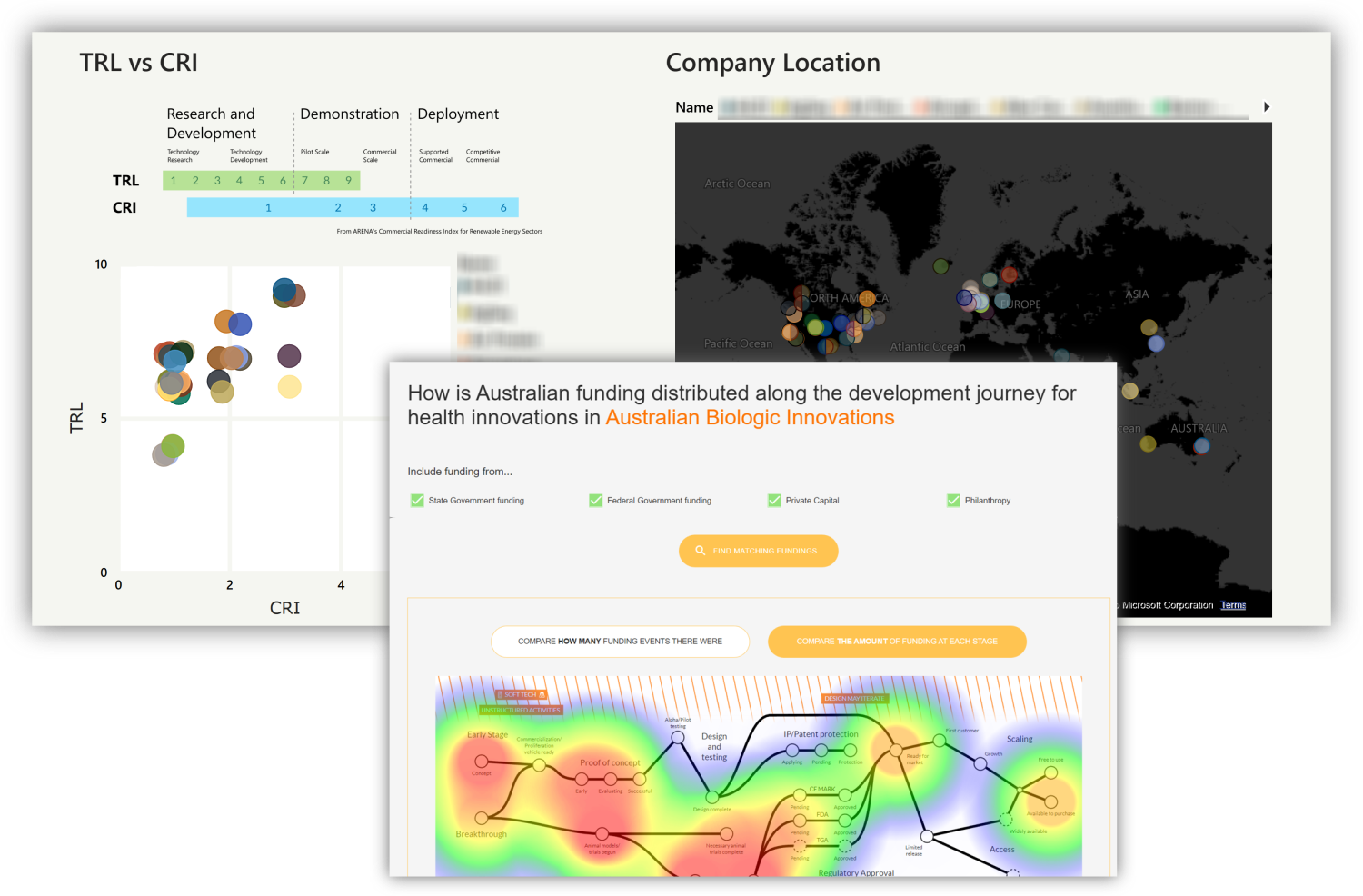The image size is (1363, 896).
Task: Click the UNSTRUCTURED ACTIVITIES label
Action: (521, 710)
